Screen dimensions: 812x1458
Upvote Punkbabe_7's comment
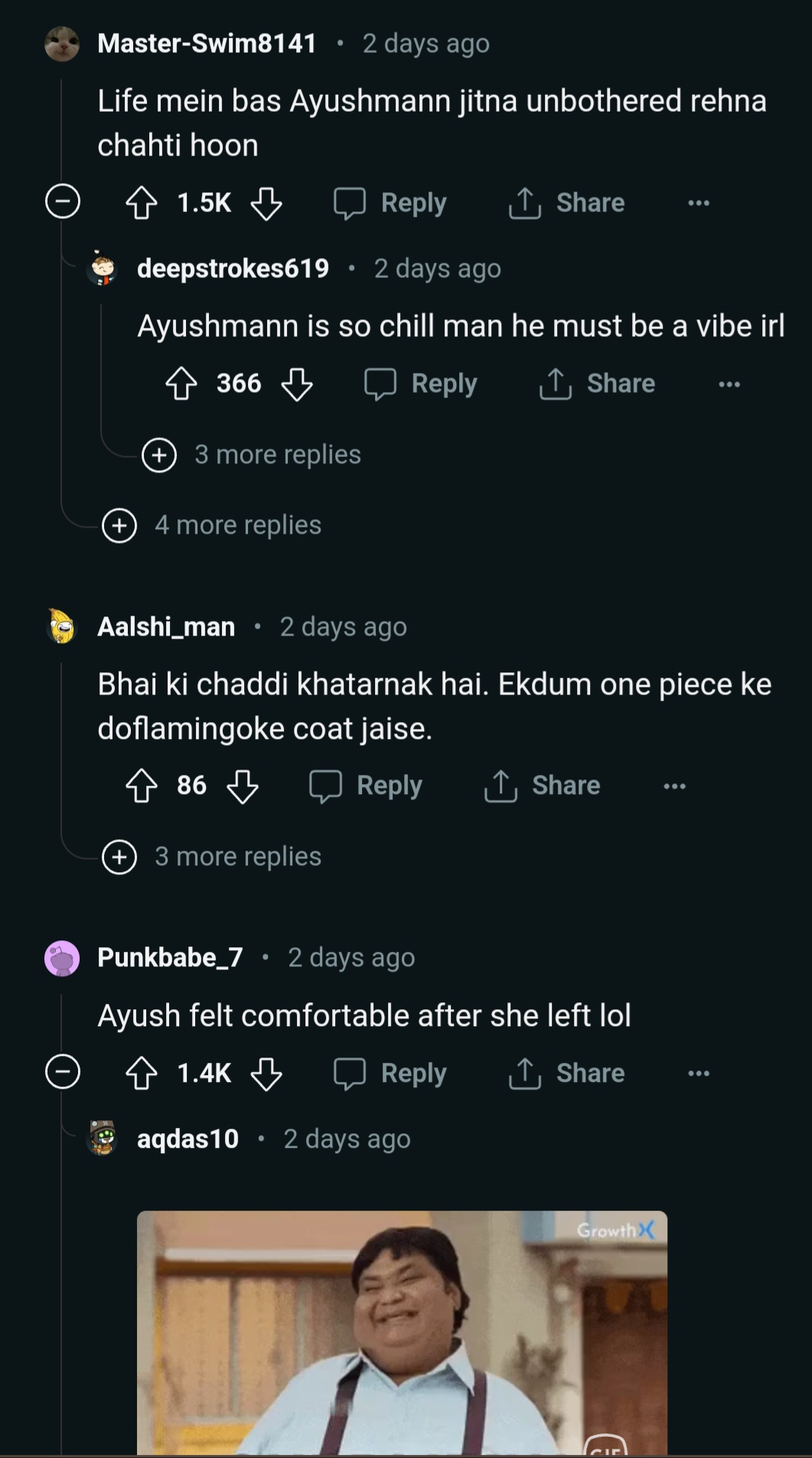tap(142, 1074)
